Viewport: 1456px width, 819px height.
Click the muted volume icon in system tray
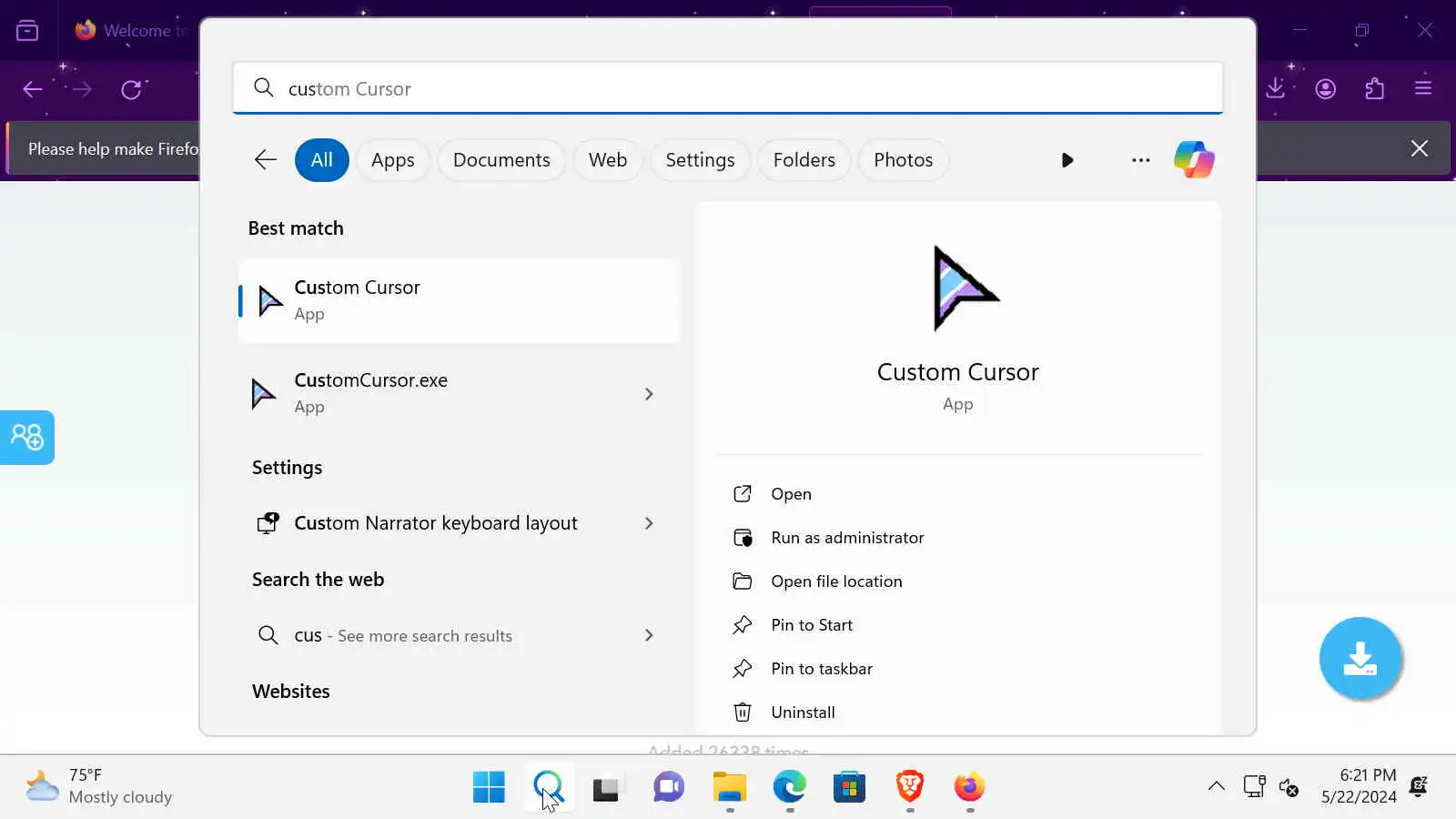coord(1289,786)
